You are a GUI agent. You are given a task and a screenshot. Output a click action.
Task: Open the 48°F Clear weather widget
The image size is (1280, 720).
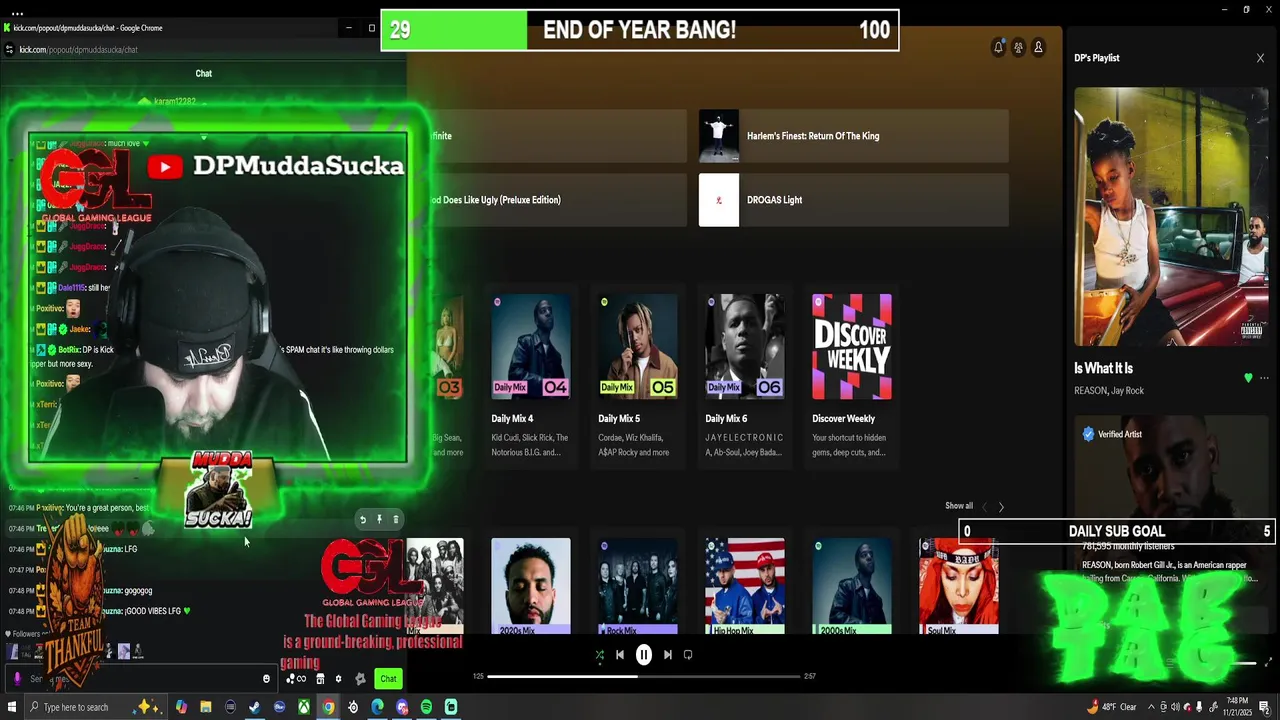(1112, 707)
